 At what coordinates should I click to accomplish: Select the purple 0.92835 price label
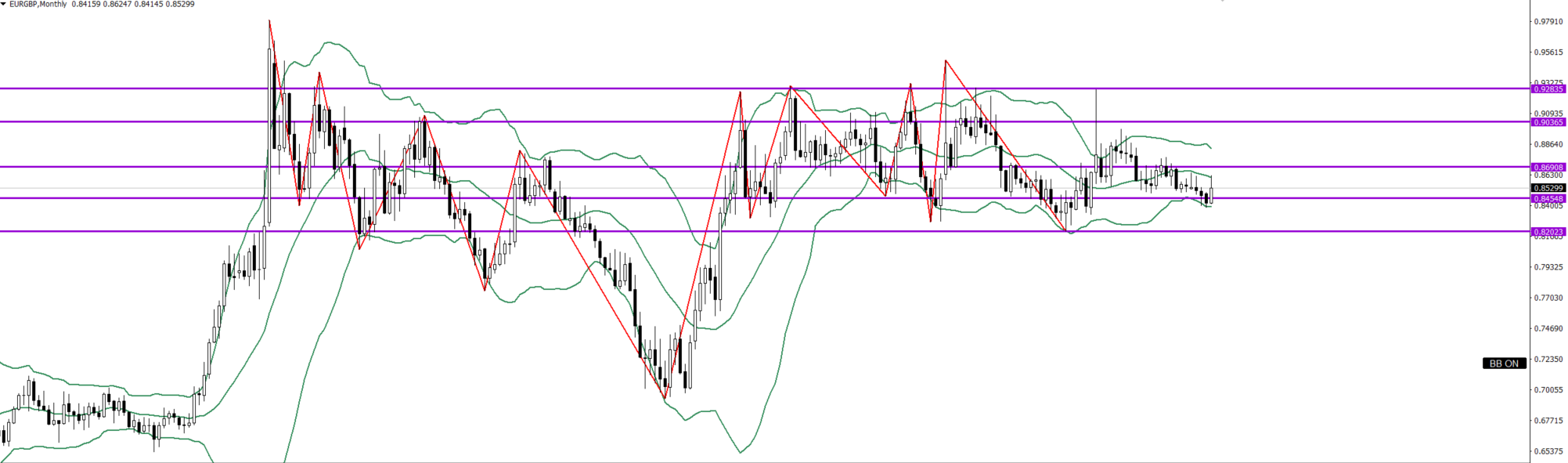coord(1548,89)
